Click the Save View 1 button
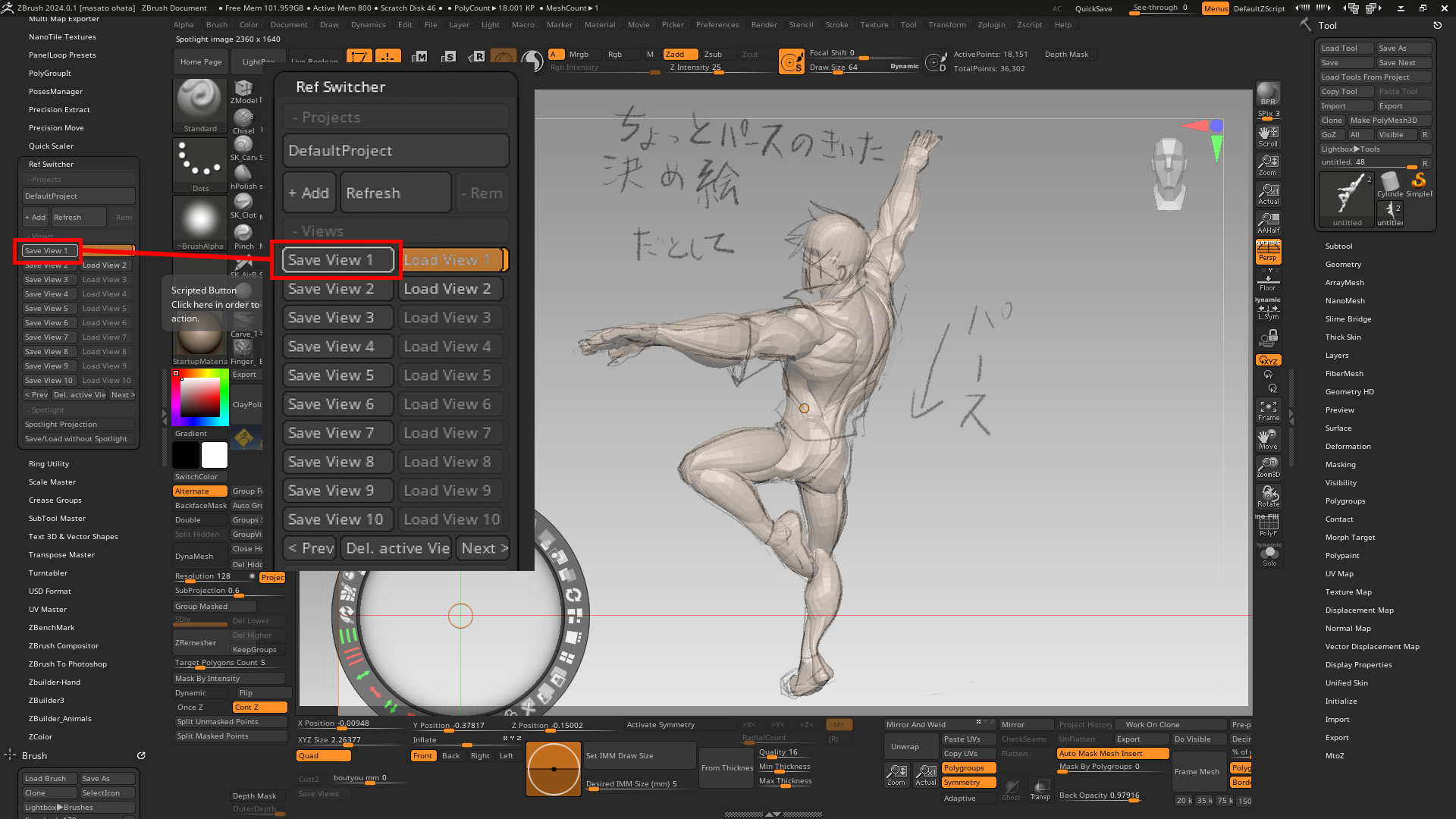The width and height of the screenshot is (1456, 819). pyautogui.click(x=337, y=259)
